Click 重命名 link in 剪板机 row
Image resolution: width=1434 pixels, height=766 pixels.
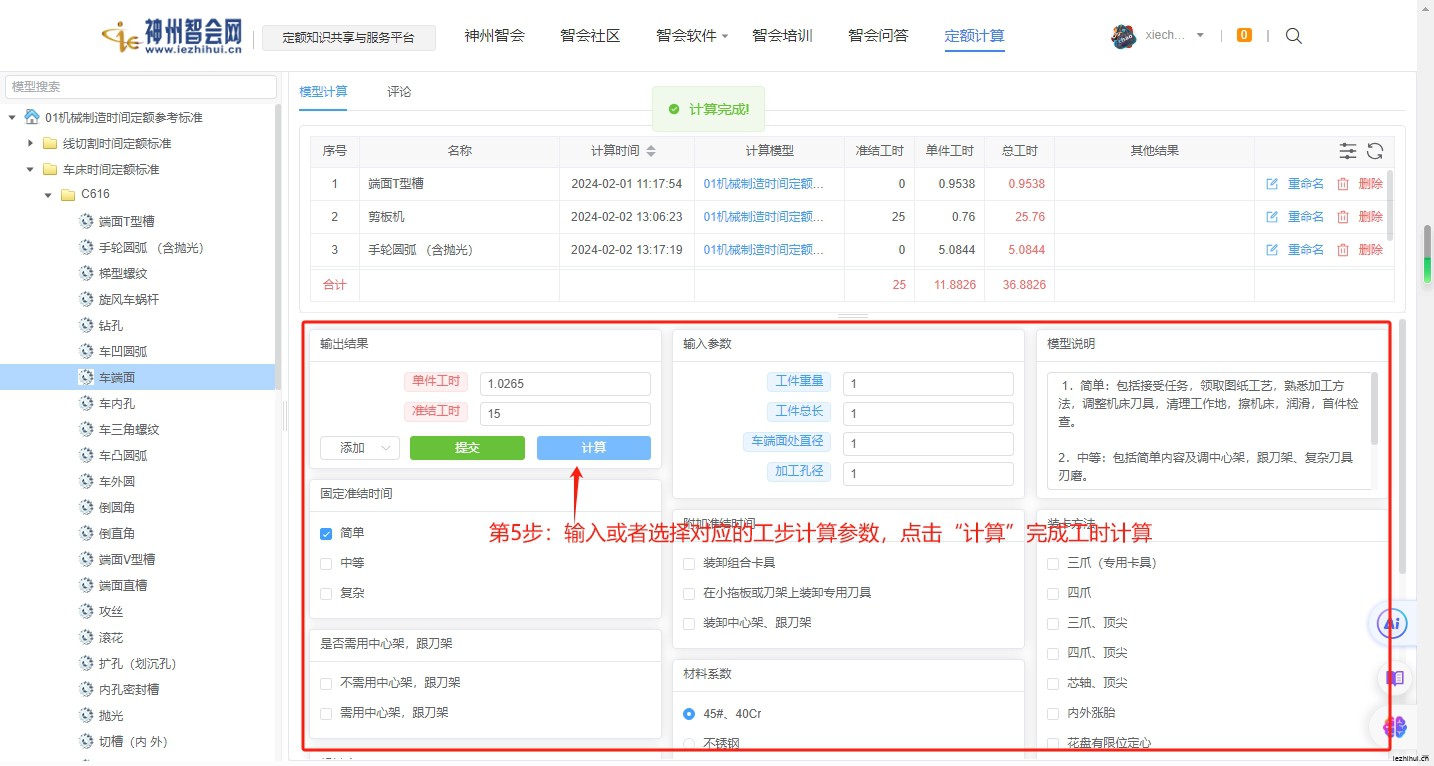(x=1305, y=217)
